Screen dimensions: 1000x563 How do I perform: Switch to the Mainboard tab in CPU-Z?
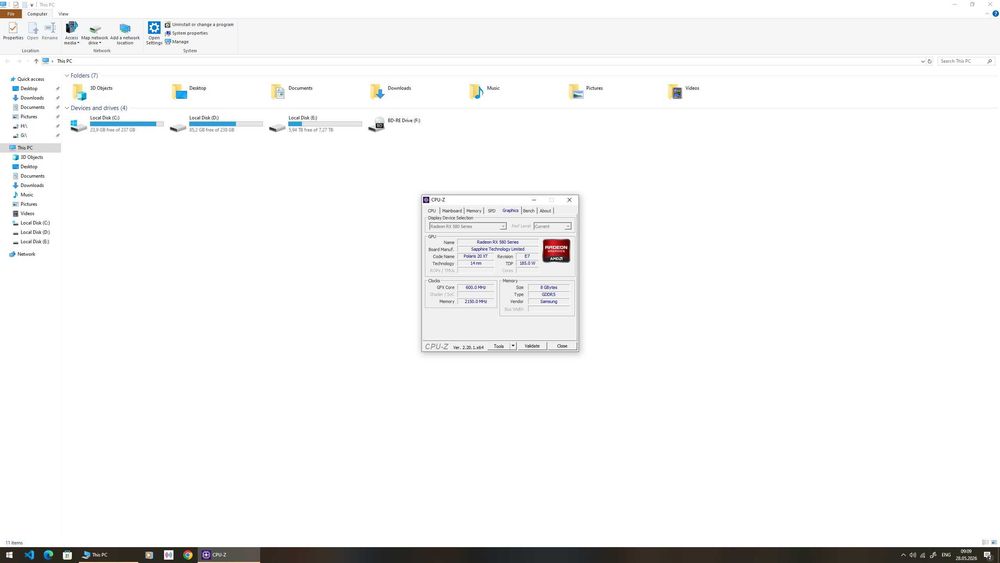(452, 210)
